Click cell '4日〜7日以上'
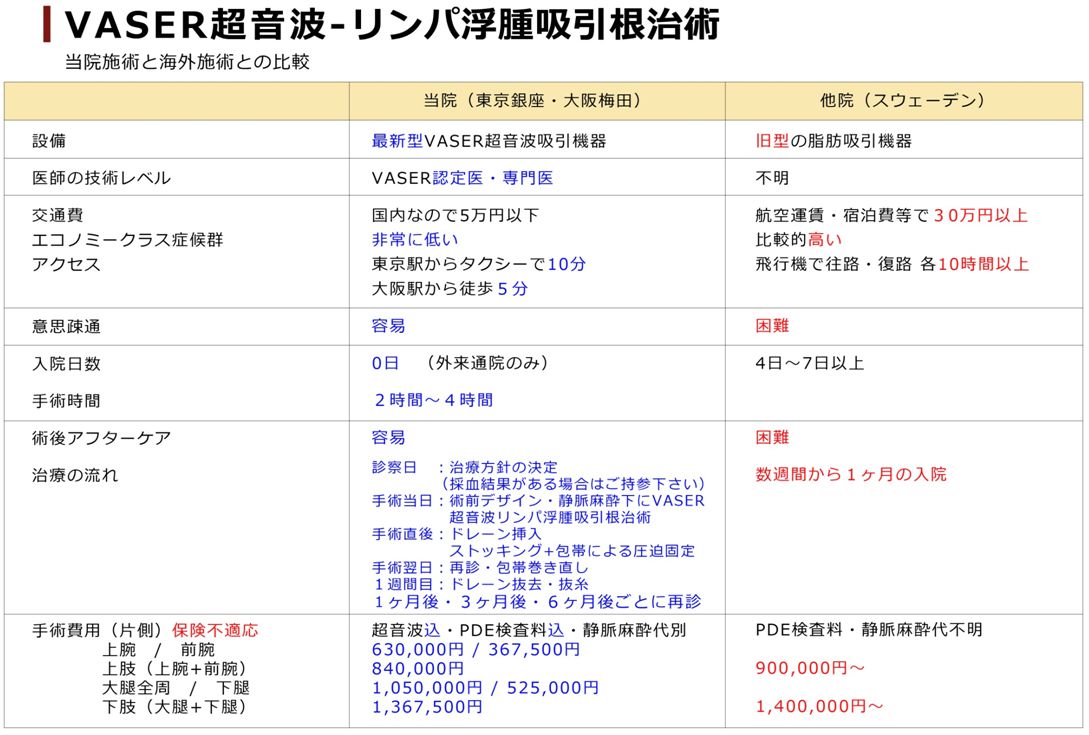 click(x=810, y=363)
